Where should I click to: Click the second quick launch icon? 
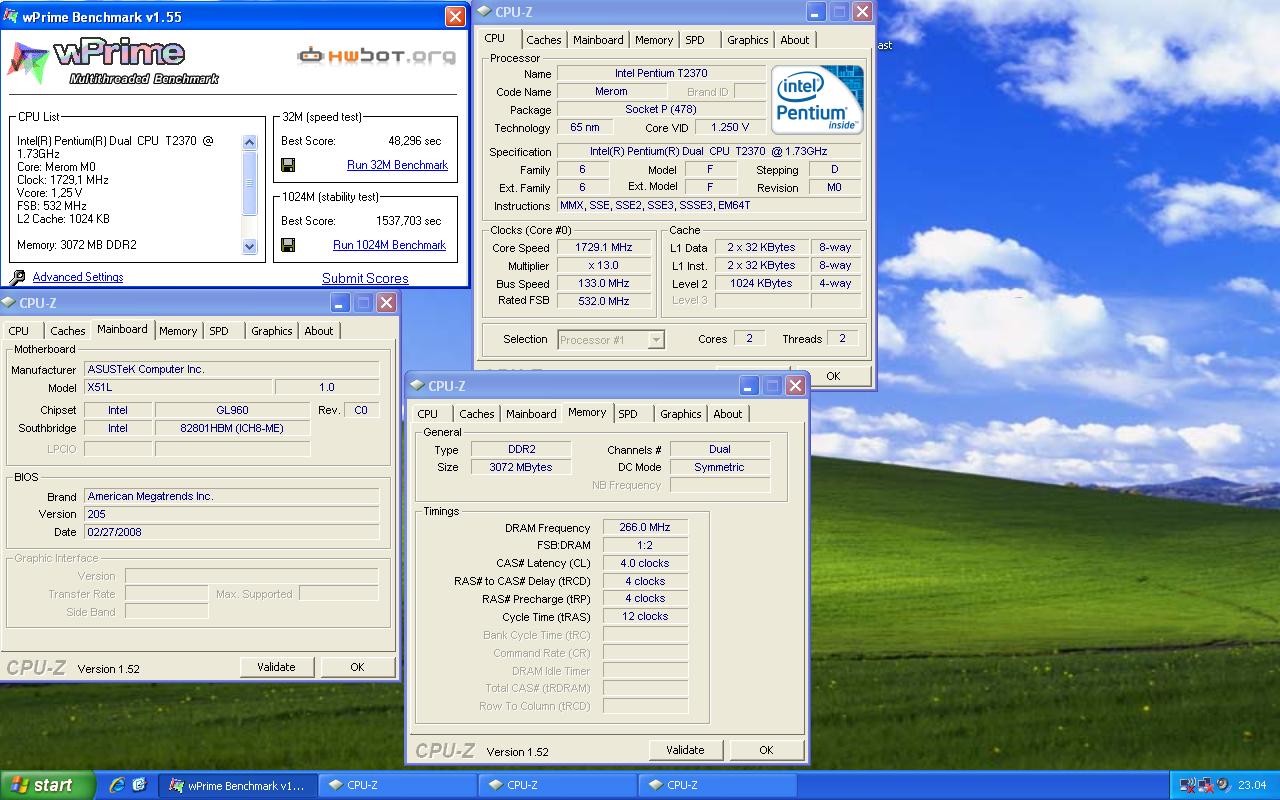[139, 785]
